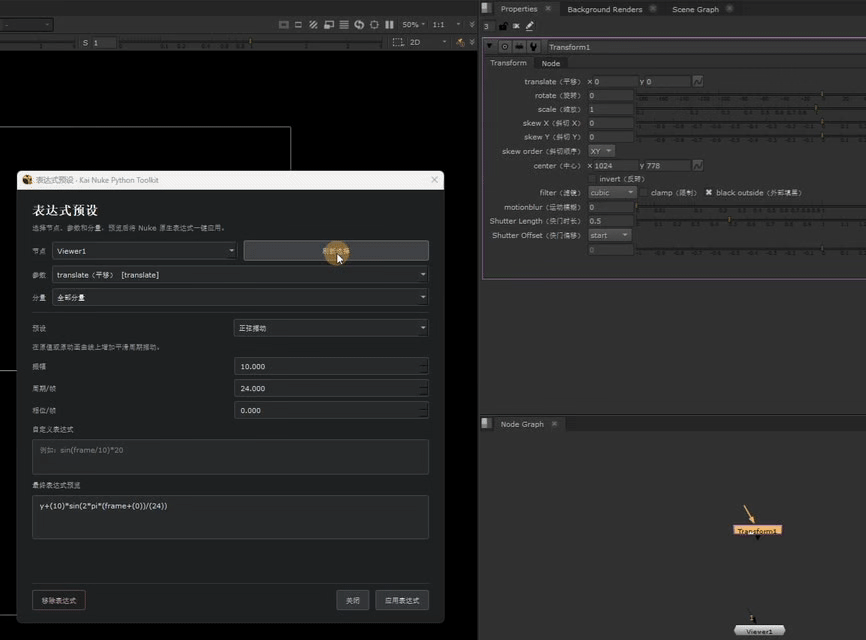Open the filter cubic dropdown
This screenshot has height=640, width=866.
coord(612,193)
